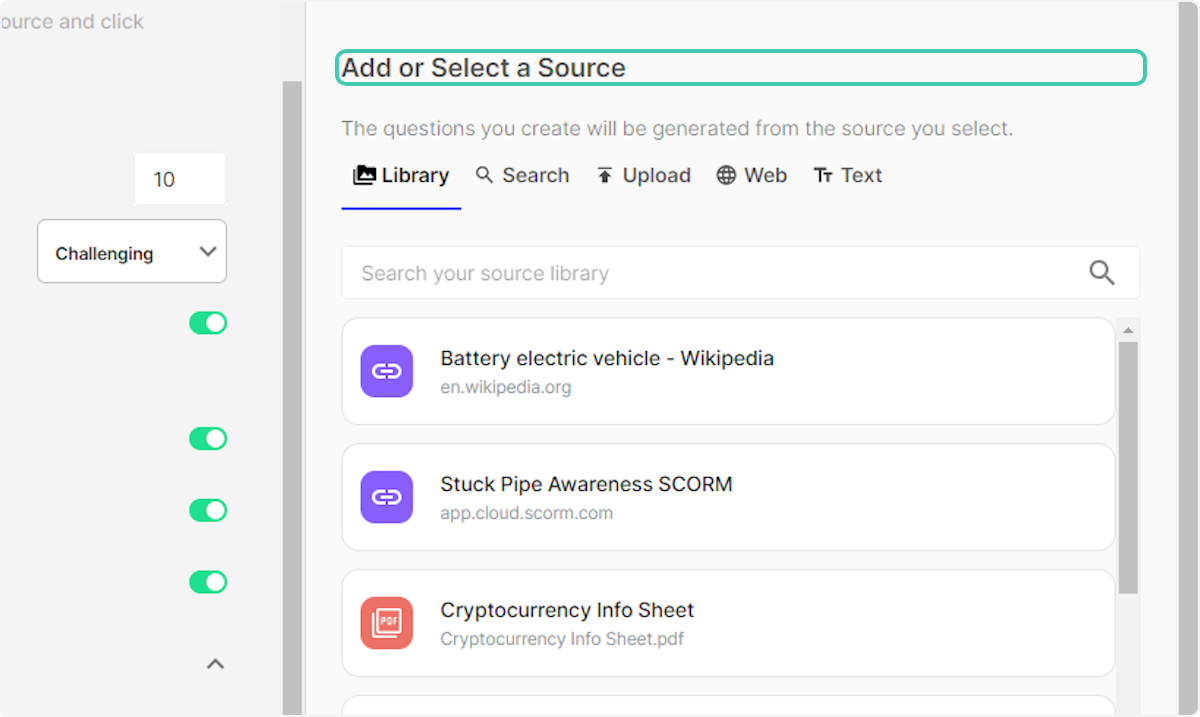Click the PDF icon on Cryptocurrency Info Sheet

(386, 622)
